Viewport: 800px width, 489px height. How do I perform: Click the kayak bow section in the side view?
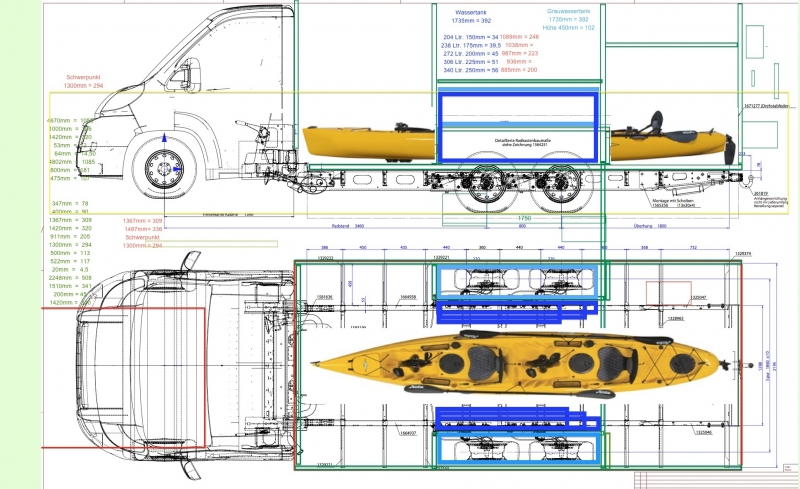click(x=369, y=142)
